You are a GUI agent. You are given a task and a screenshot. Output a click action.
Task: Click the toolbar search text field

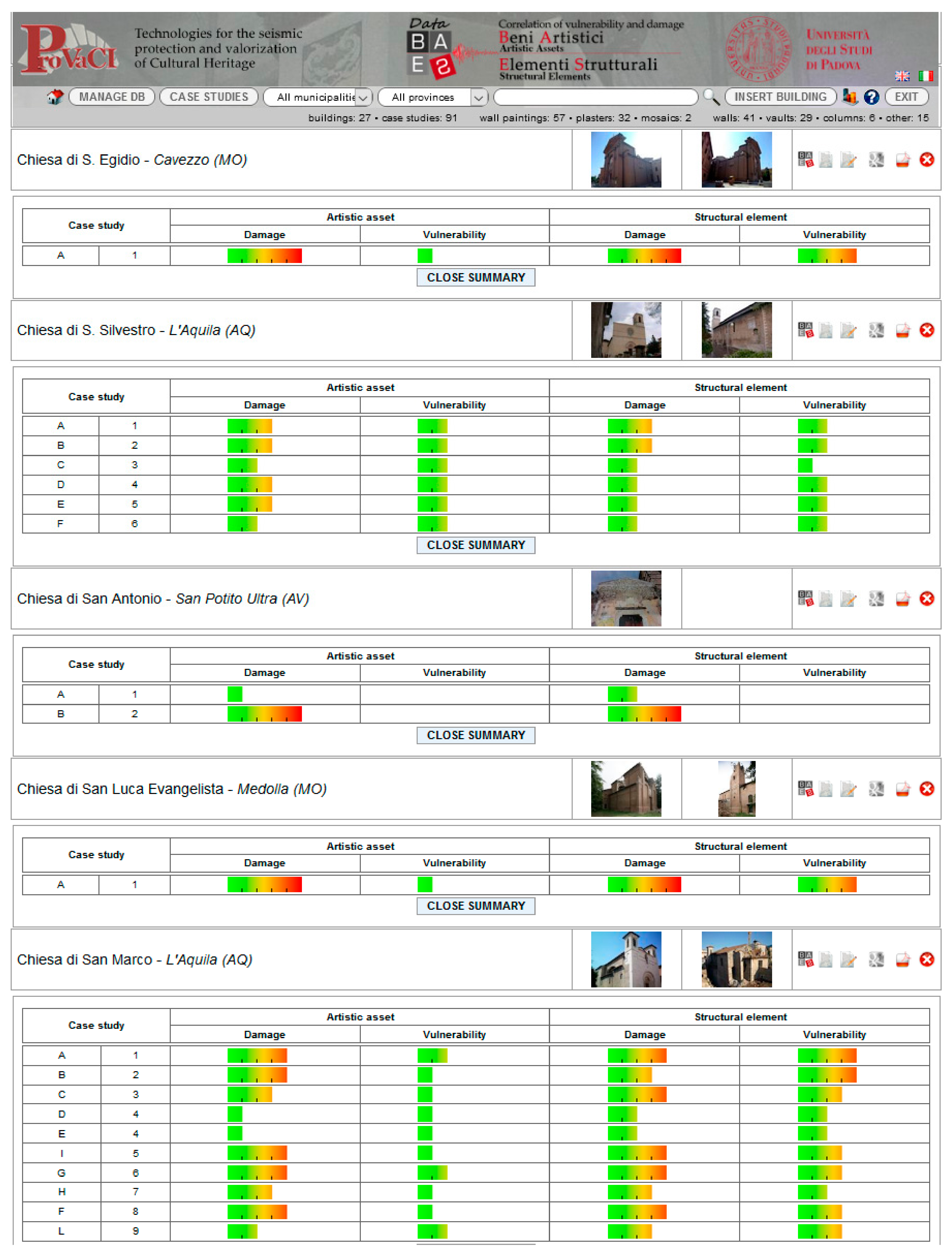(595, 97)
